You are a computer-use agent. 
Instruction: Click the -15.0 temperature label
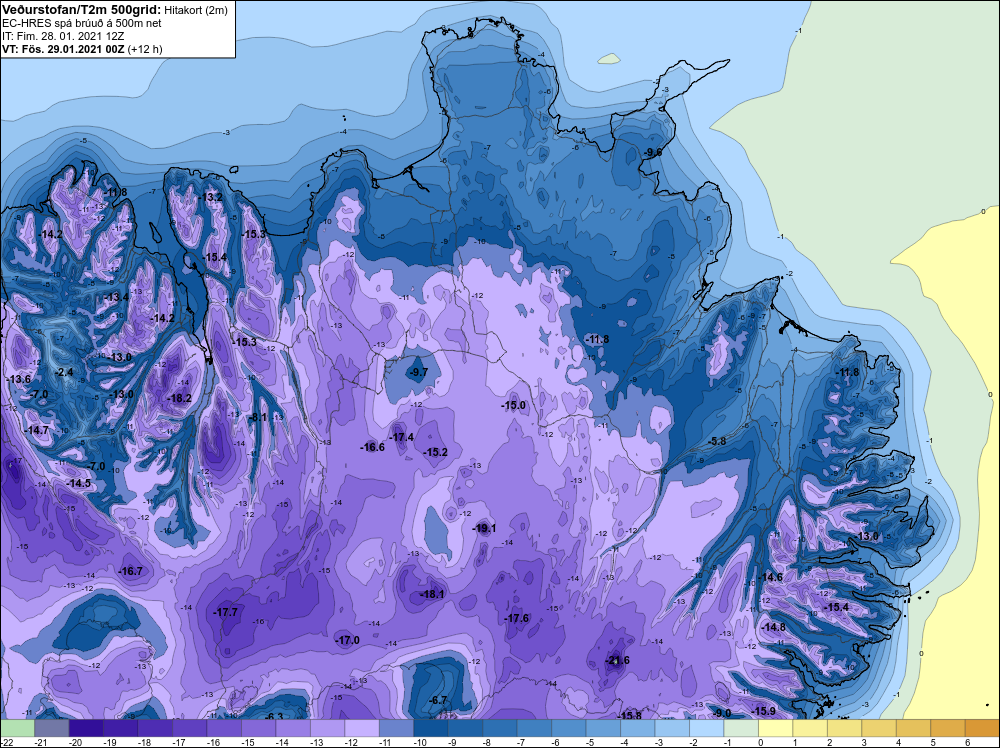pyautogui.click(x=513, y=405)
